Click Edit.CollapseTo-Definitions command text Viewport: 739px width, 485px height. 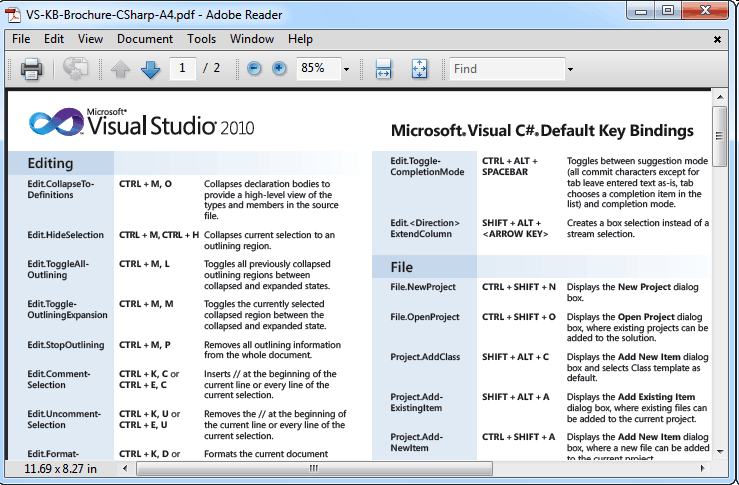point(61,189)
